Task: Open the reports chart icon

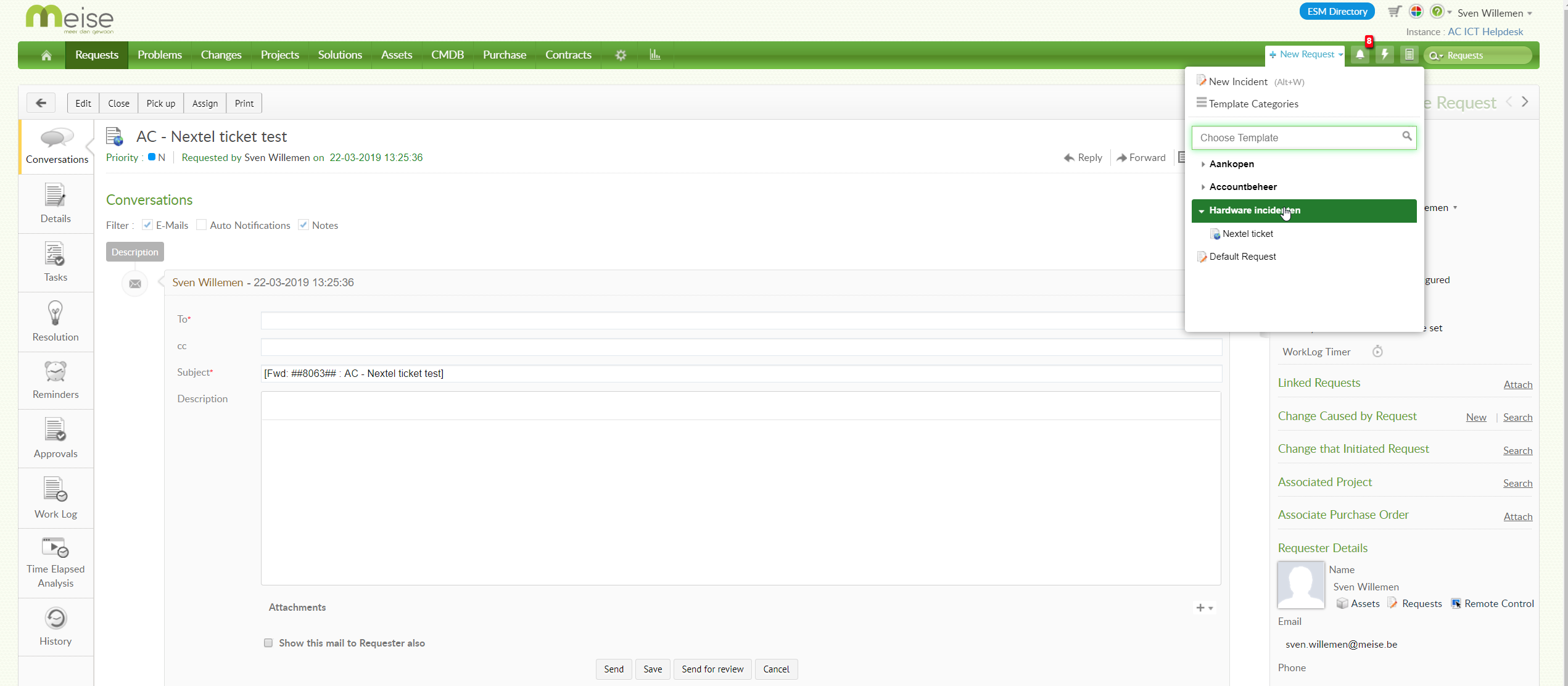Action: (654, 55)
